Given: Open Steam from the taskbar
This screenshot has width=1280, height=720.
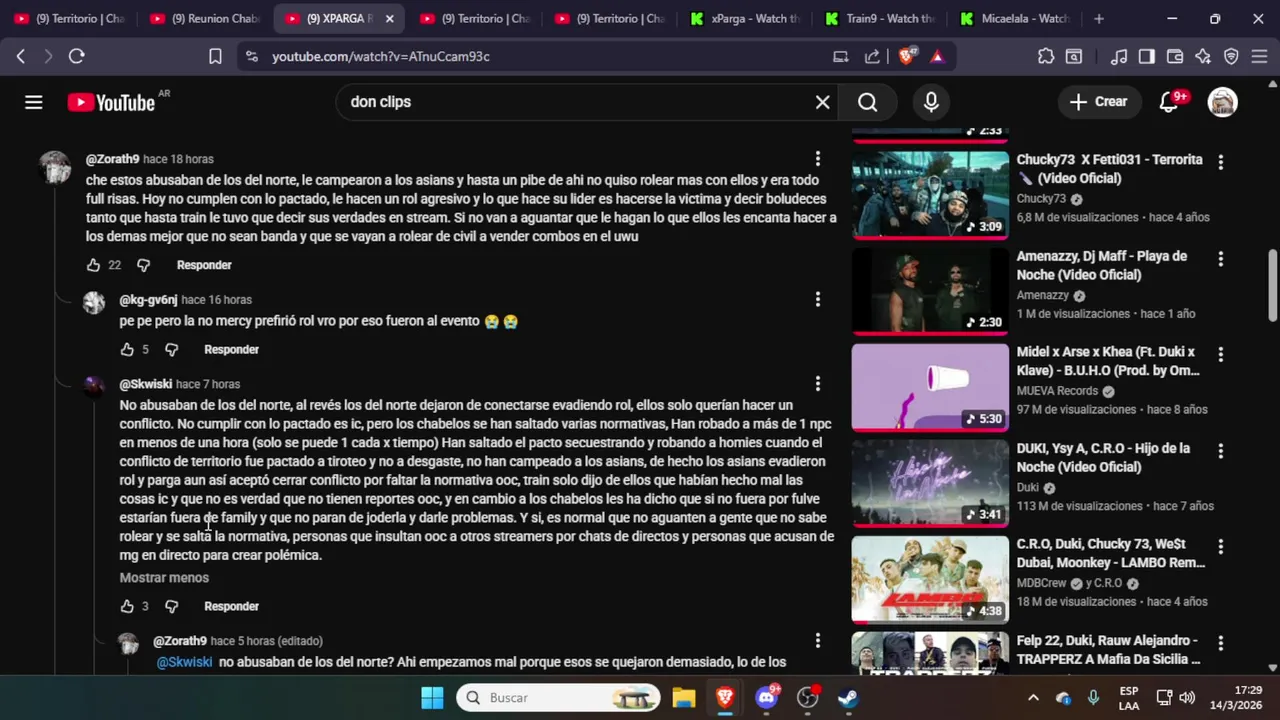Looking at the screenshot, I should point(848,697).
